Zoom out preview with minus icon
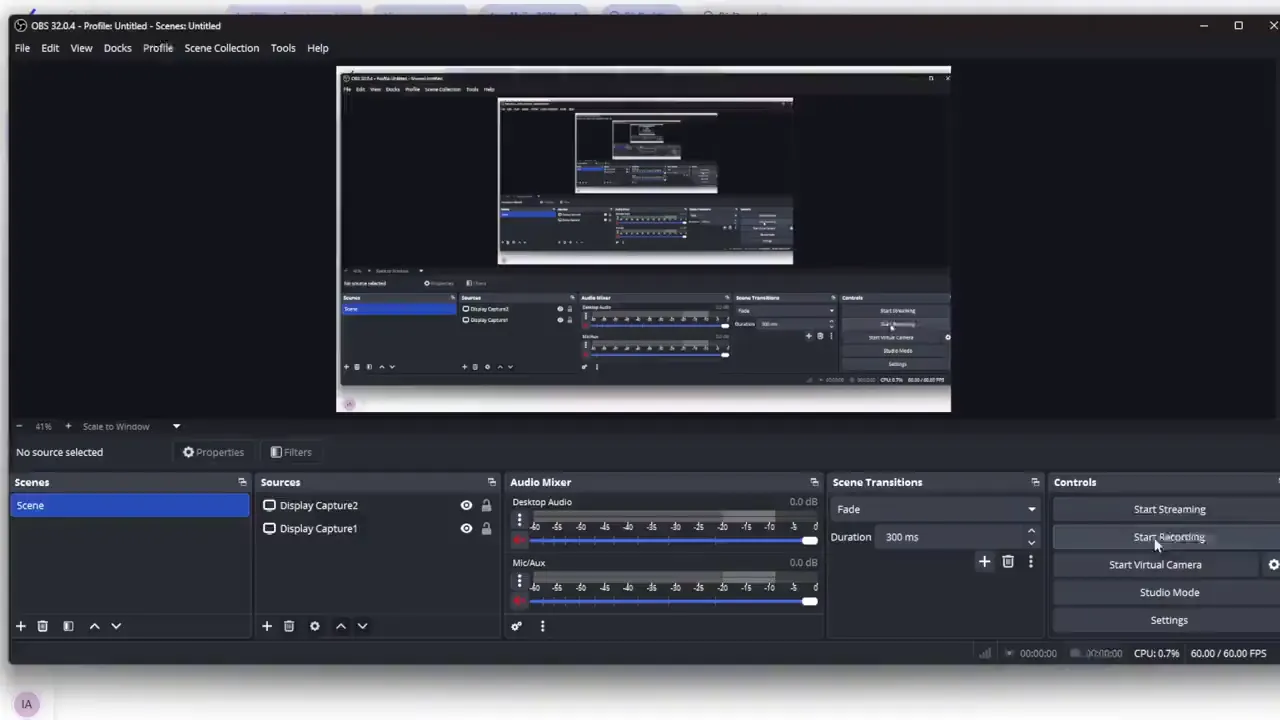This screenshot has height=720, width=1280. coord(19,426)
